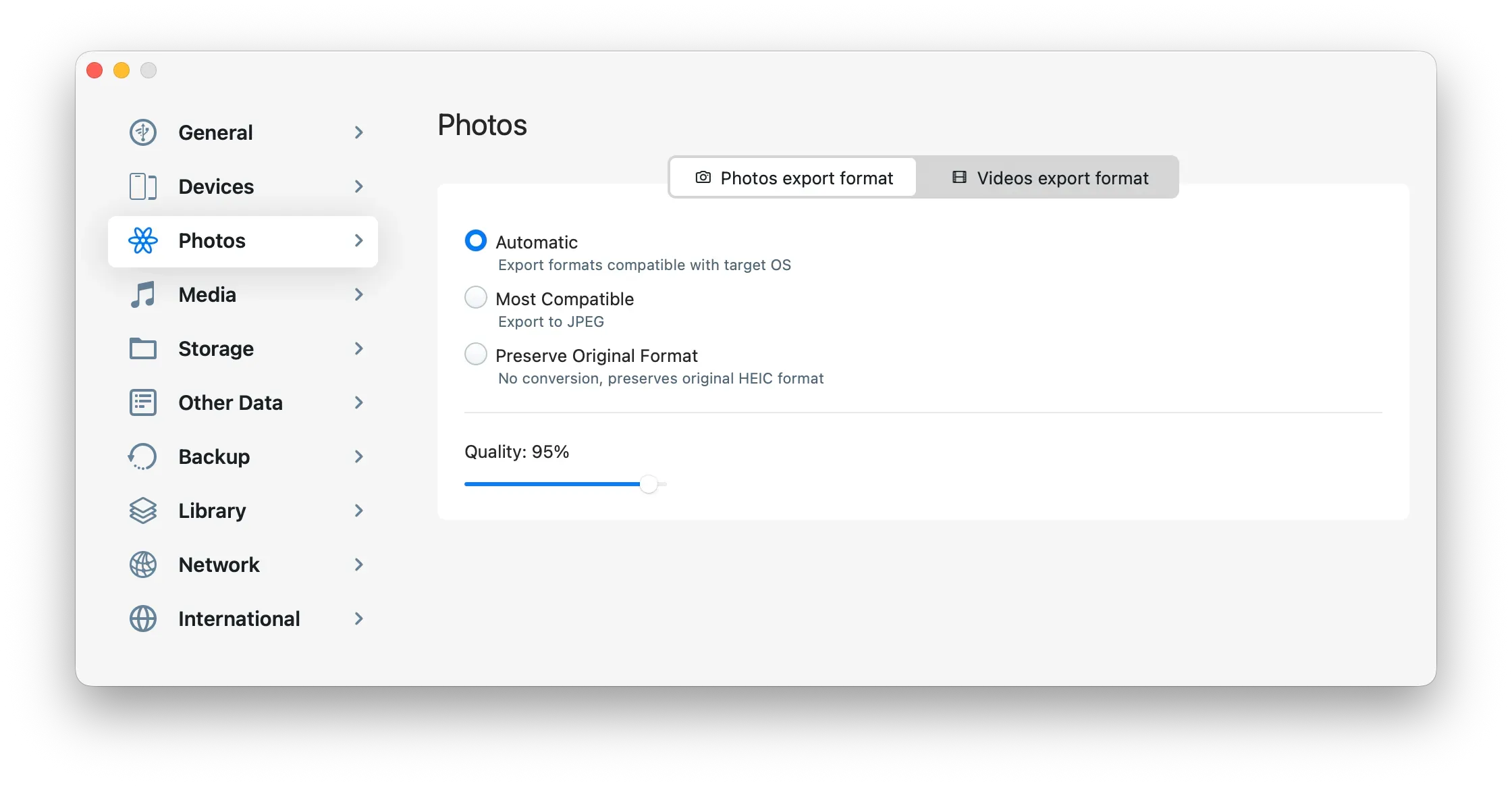Image resolution: width=1512 pixels, height=786 pixels.
Task: Click the Backup restore icon
Action: pos(142,456)
